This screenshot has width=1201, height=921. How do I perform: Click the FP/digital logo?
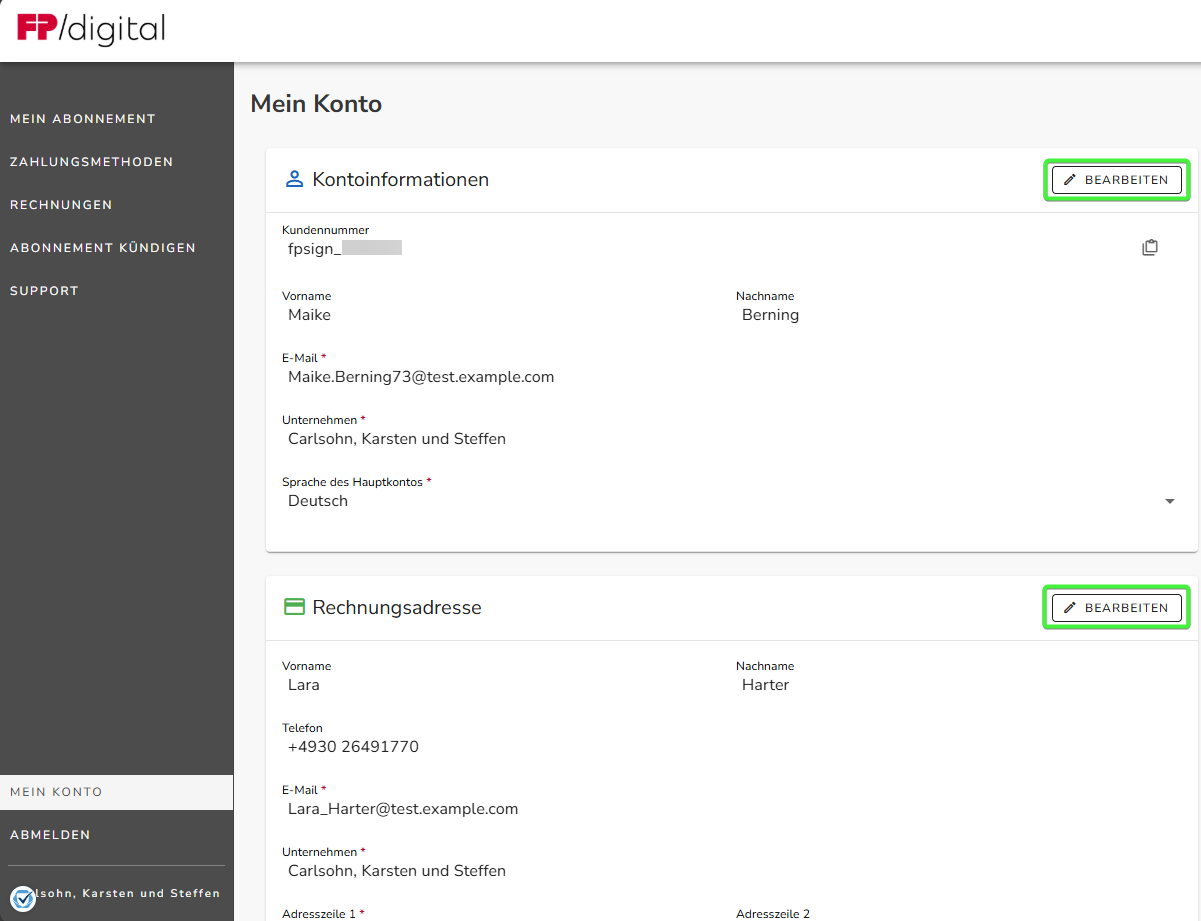[x=91, y=29]
